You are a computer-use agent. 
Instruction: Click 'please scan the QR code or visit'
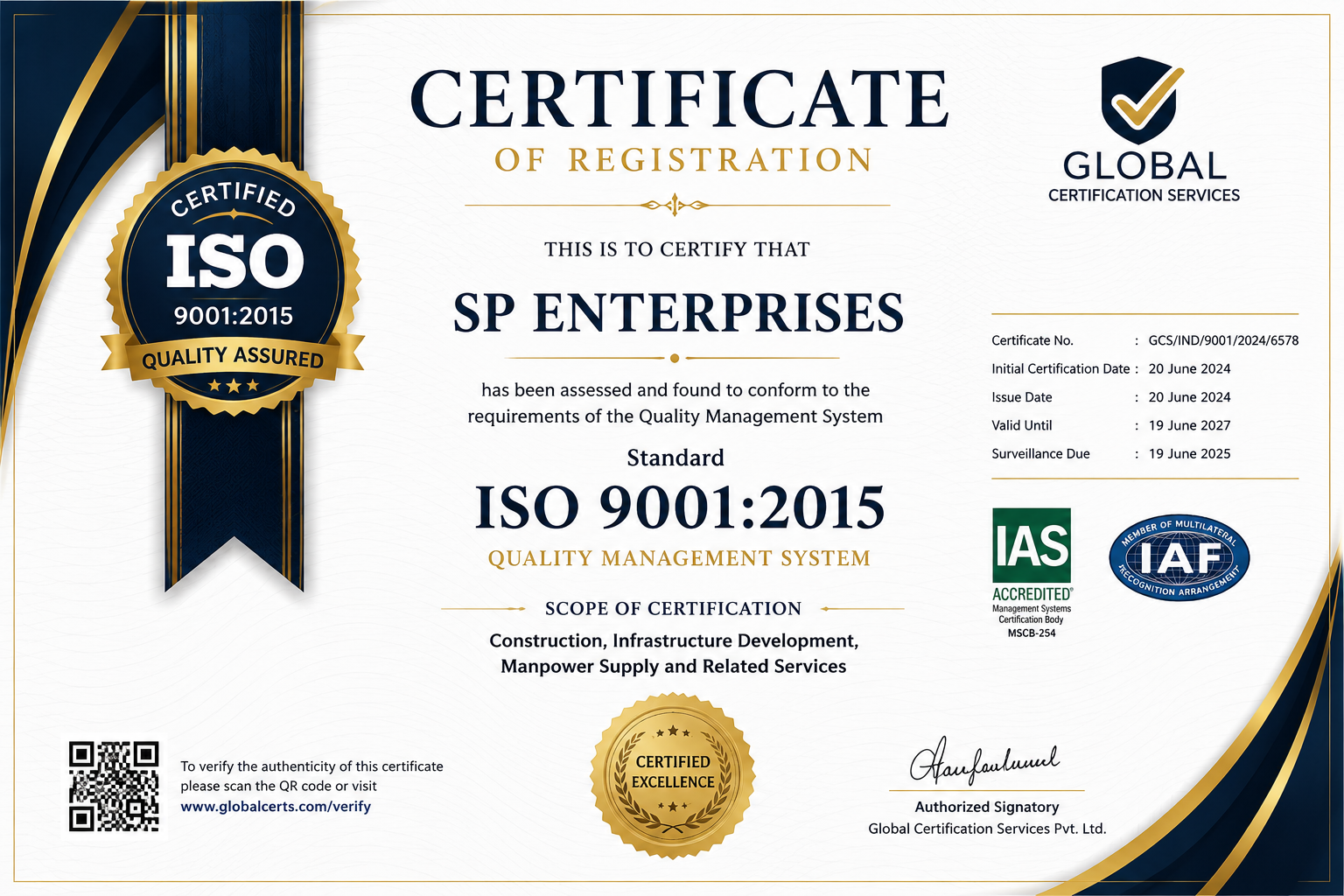(278, 786)
